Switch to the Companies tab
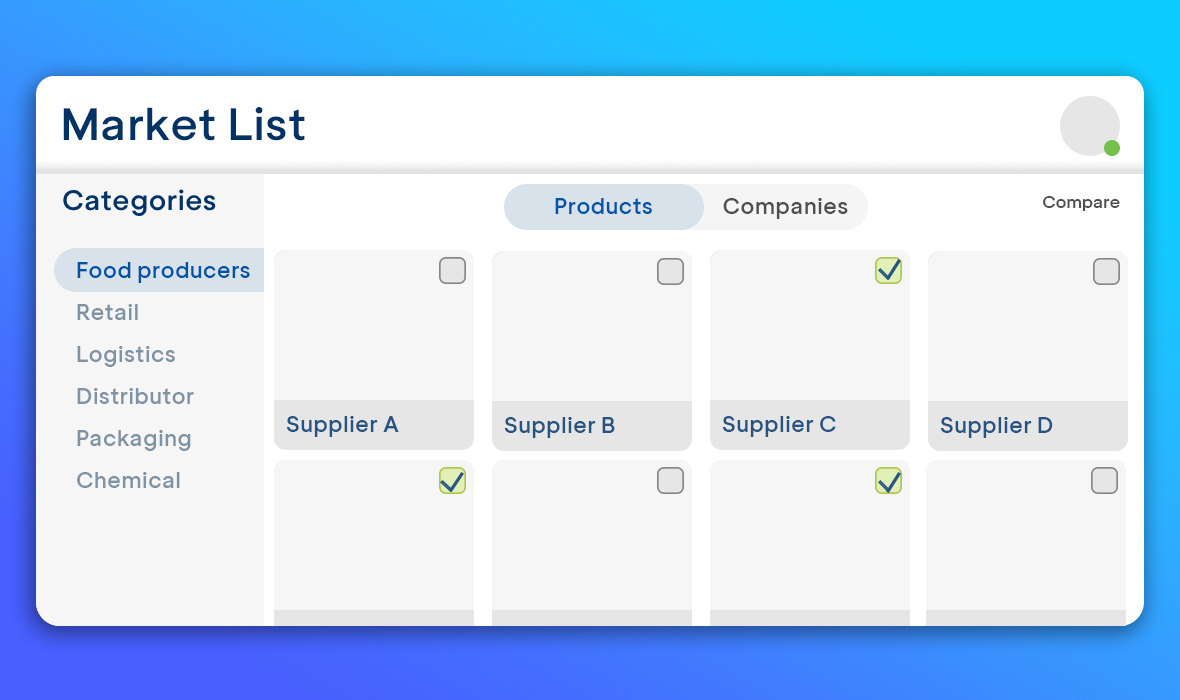This screenshot has height=700, width=1180. (785, 207)
